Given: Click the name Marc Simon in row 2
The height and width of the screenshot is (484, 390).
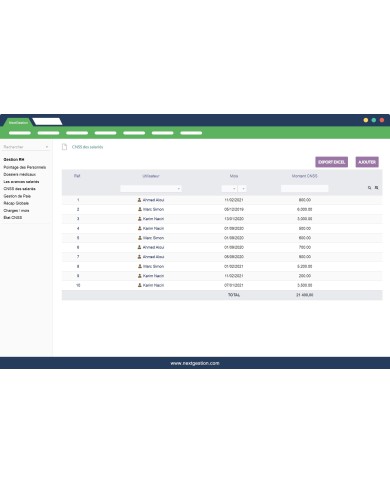Looking at the screenshot, I should 153,209.
